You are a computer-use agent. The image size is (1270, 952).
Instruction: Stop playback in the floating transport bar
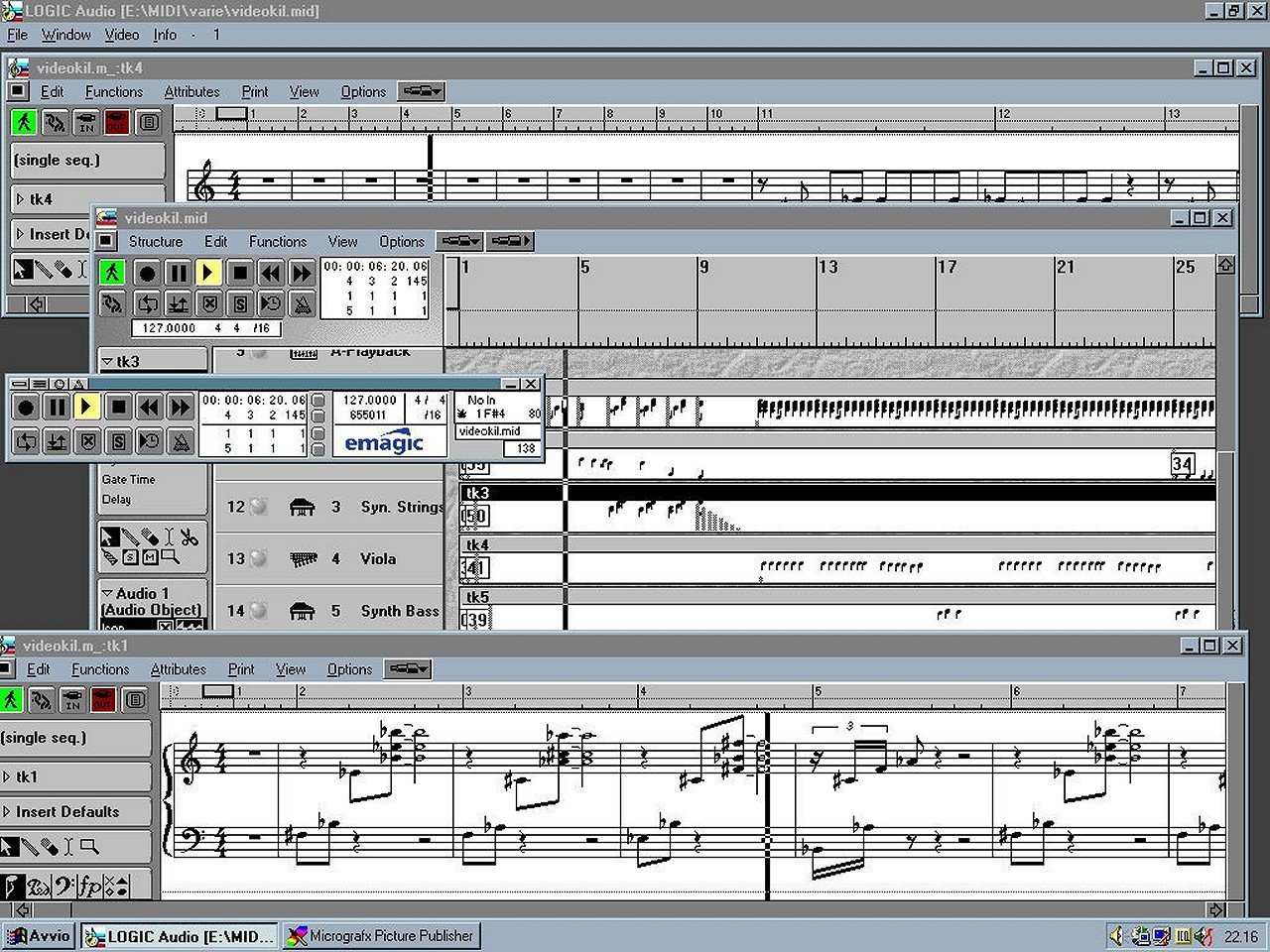(118, 407)
